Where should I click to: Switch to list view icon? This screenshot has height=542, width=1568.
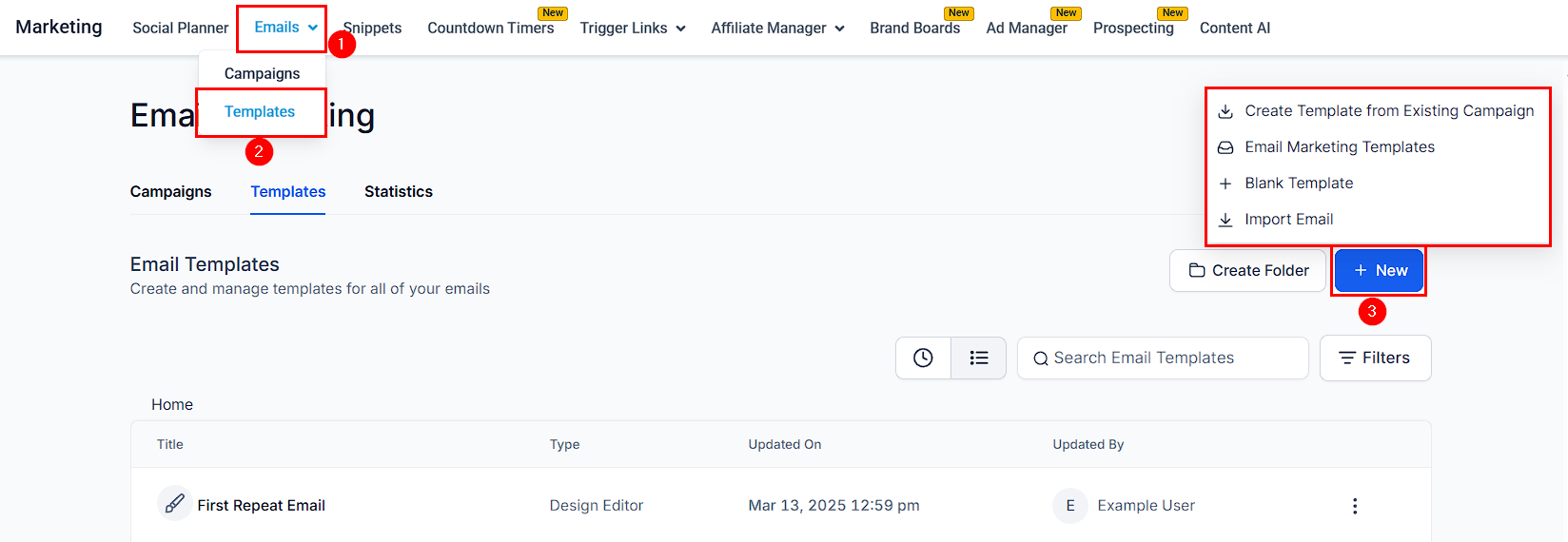pyautogui.click(x=979, y=358)
